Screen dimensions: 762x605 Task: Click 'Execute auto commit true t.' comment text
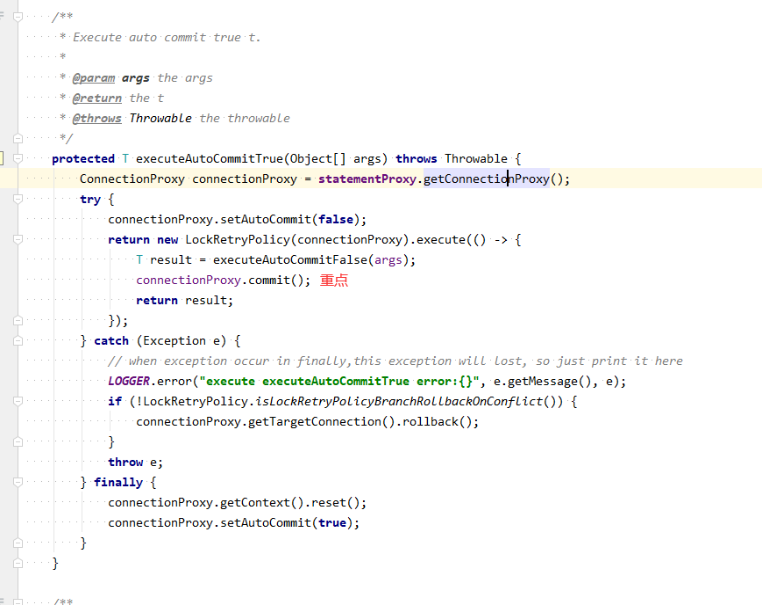167,37
